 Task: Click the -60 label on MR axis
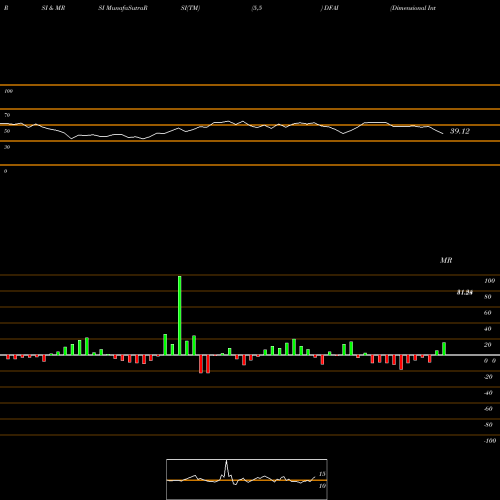pos(488,409)
